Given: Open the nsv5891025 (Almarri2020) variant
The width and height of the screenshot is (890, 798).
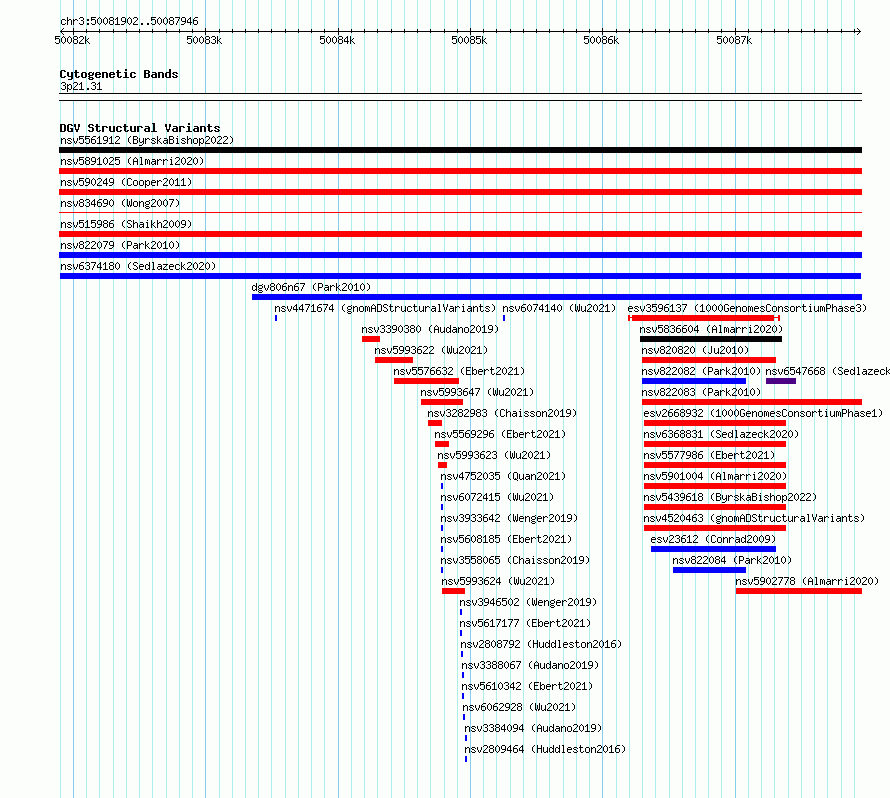Looking at the screenshot, I should pyautogui.click(x=132, y=161).
